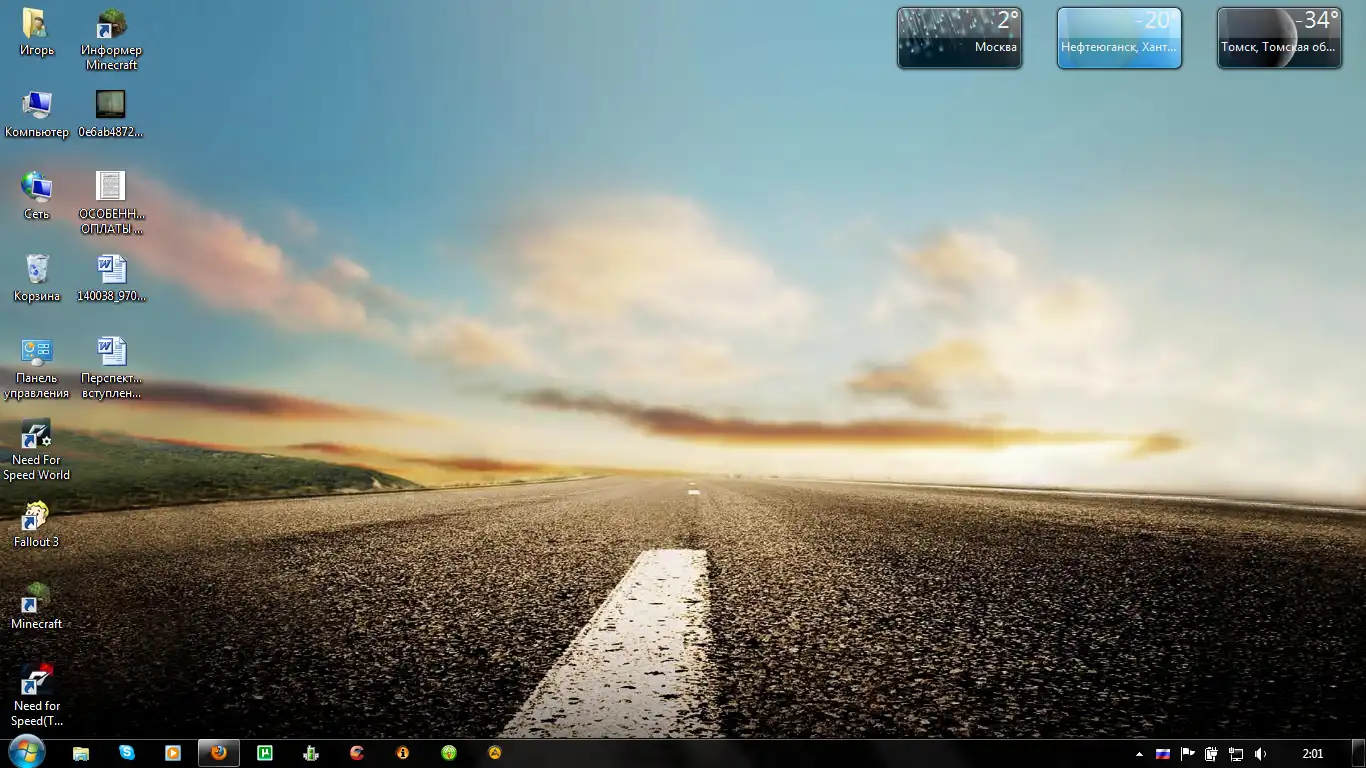Open the volume speaker control

point(1260,754)
